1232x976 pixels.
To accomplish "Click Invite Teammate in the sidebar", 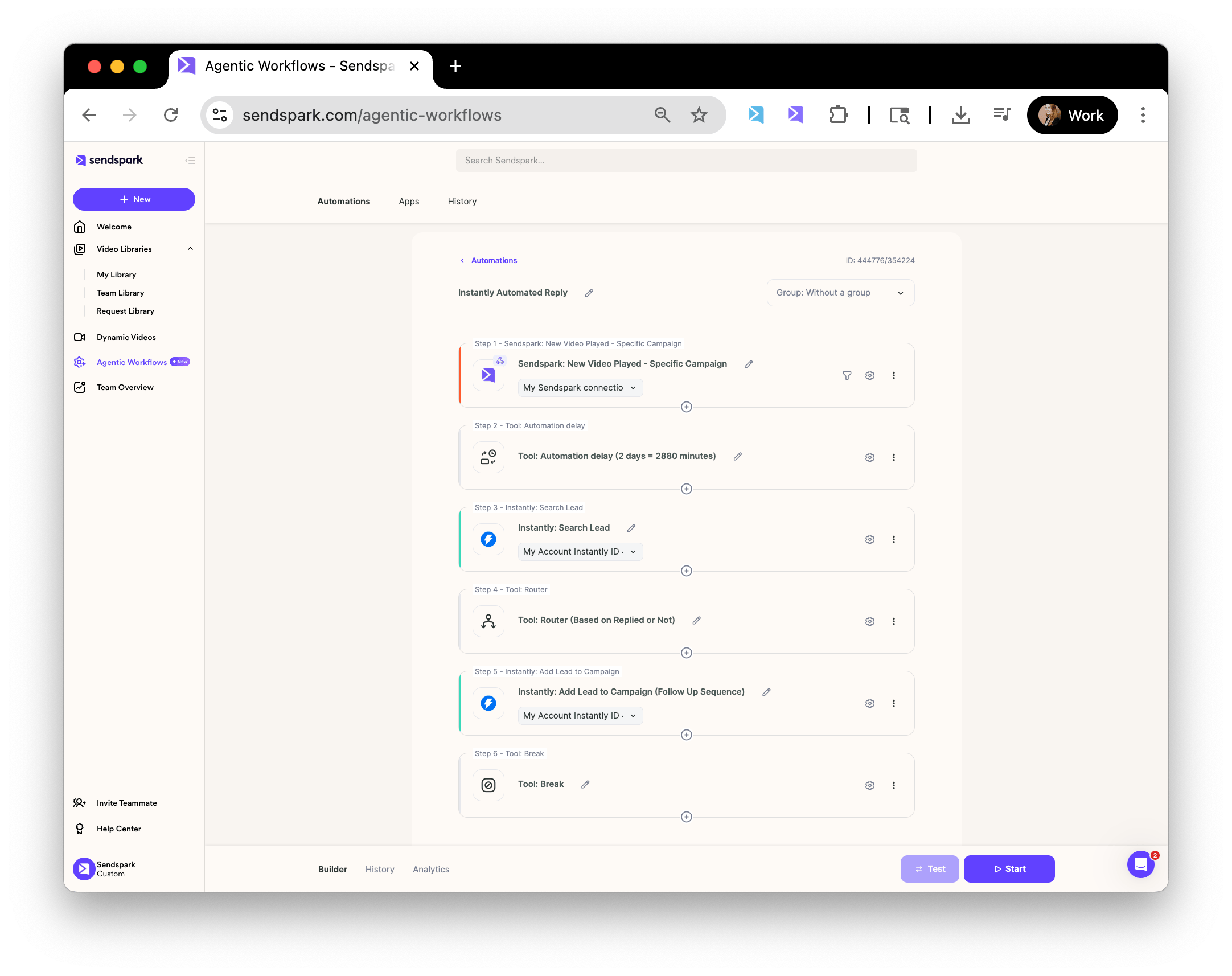I will click(x=126, y=803).
